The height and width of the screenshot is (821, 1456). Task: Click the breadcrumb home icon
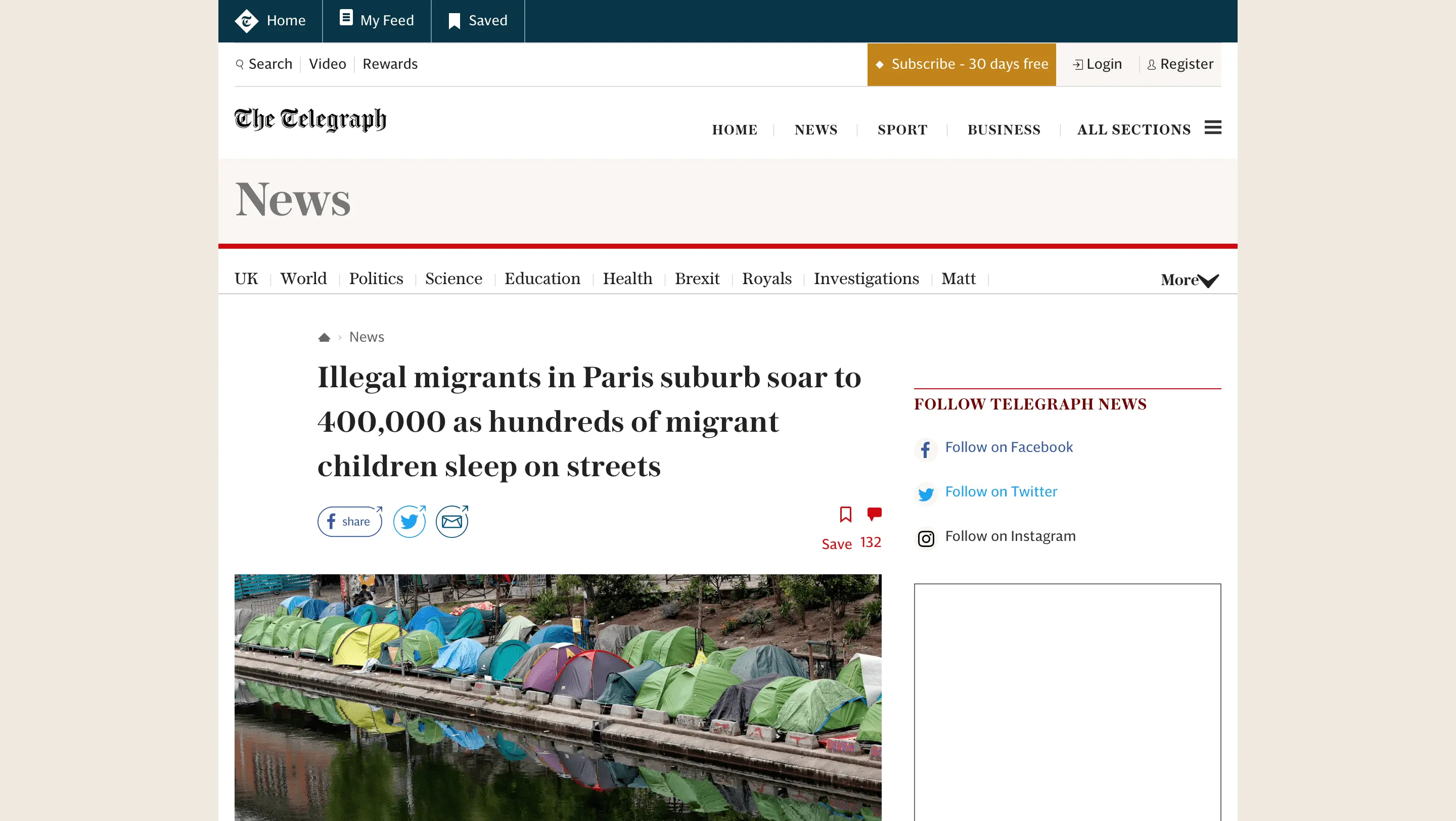[x=324, y=337]
